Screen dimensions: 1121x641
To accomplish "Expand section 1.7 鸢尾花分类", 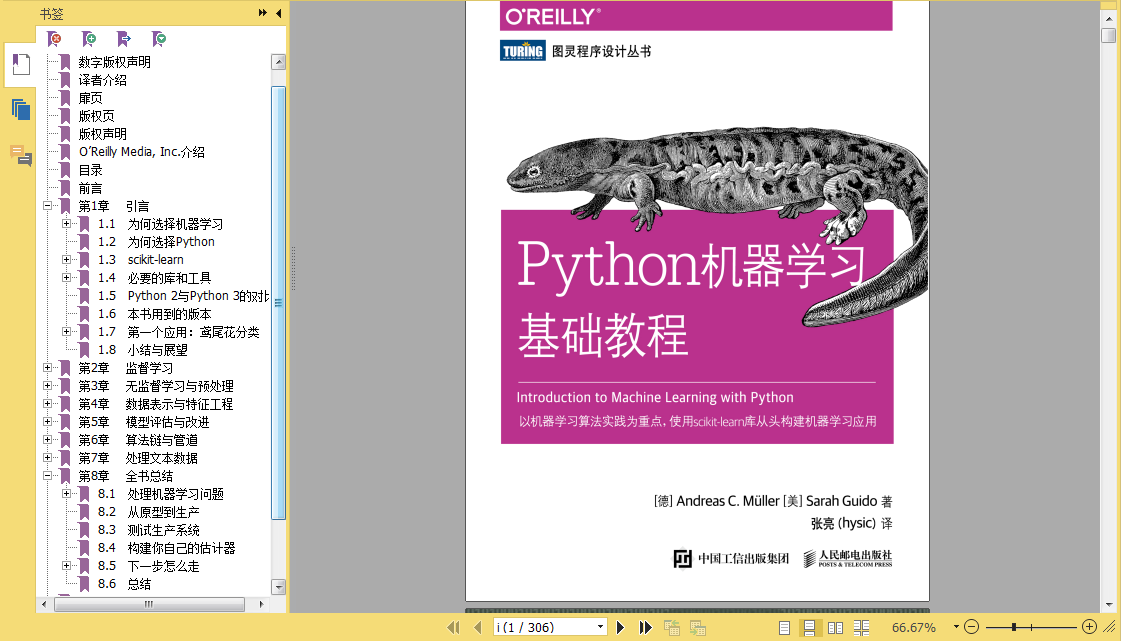I will coord(66,332).
